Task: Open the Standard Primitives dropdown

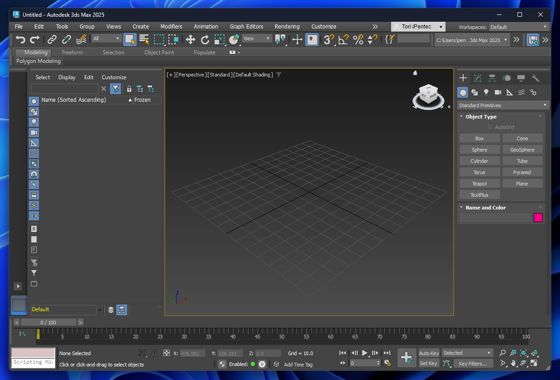Action: pyautogui.click(x=502, y=105)
